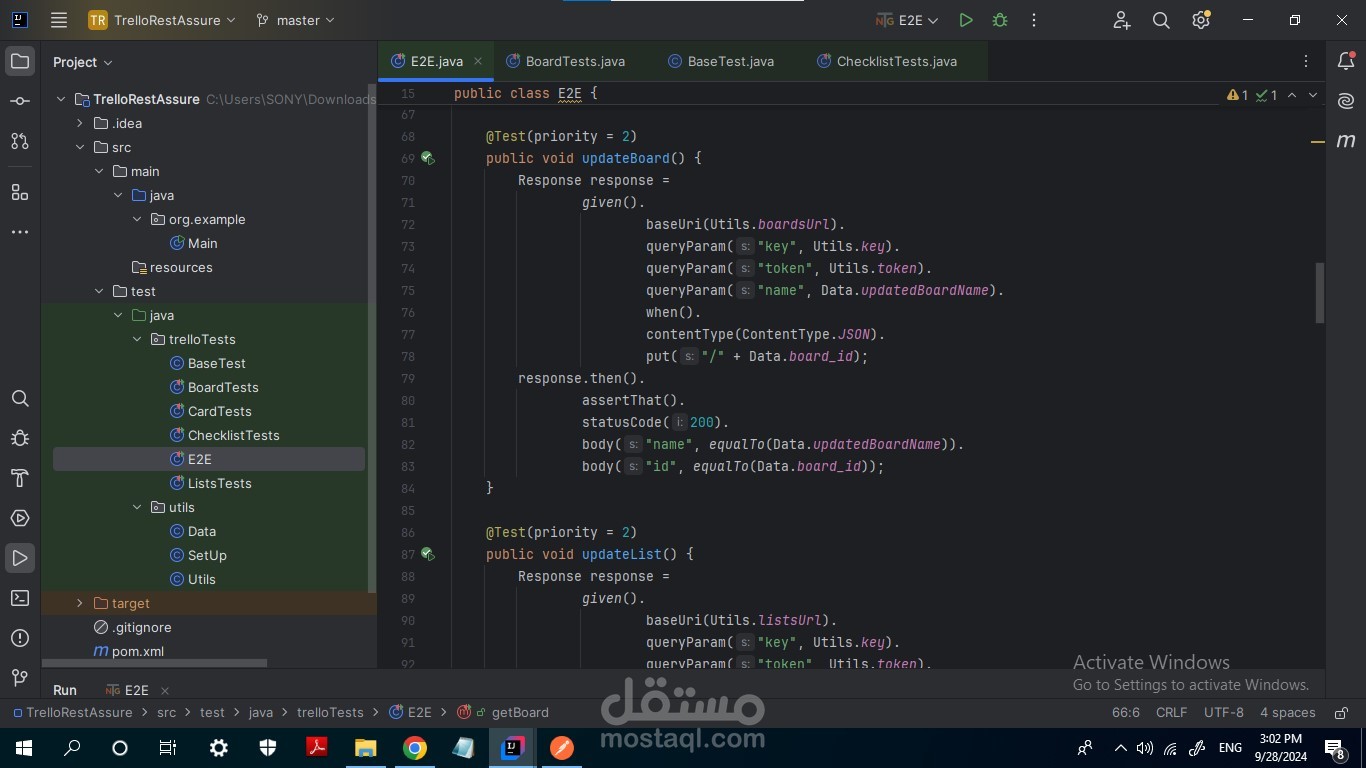Screen dimensions: 1366x768
Task: Open the Find tool window in left sidebar
Action: [20, 398]
